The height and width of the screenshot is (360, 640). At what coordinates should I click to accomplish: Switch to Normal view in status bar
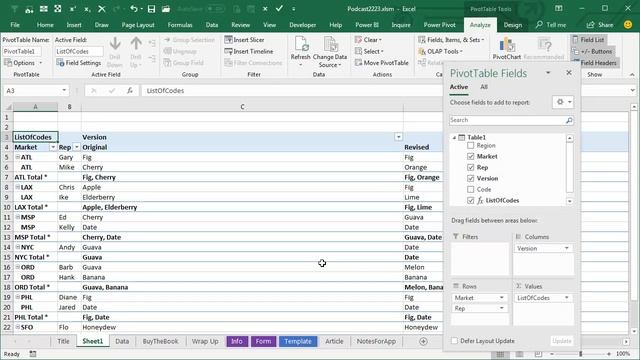500,354
